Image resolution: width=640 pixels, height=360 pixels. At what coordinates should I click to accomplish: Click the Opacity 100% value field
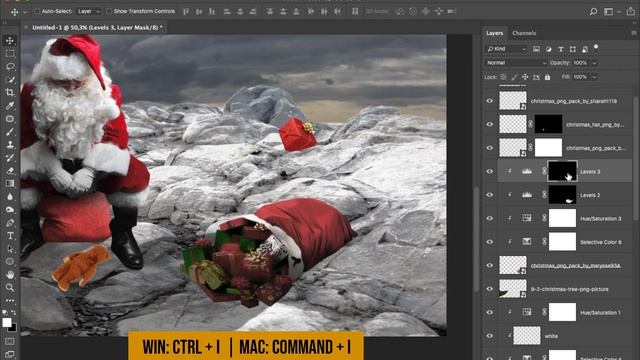[580, 63]
